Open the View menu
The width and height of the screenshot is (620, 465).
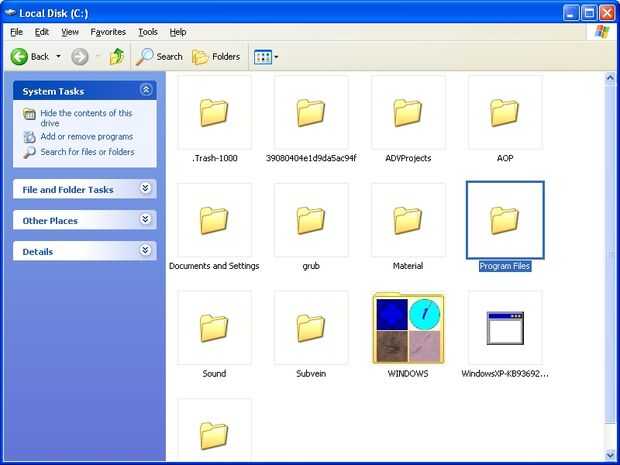(x=70, y=32)
